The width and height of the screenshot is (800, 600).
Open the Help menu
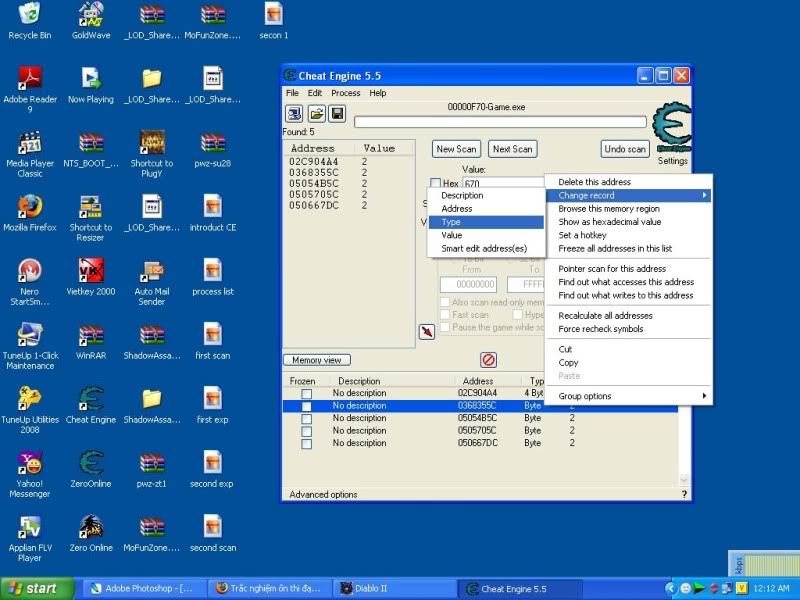point(378,93)
